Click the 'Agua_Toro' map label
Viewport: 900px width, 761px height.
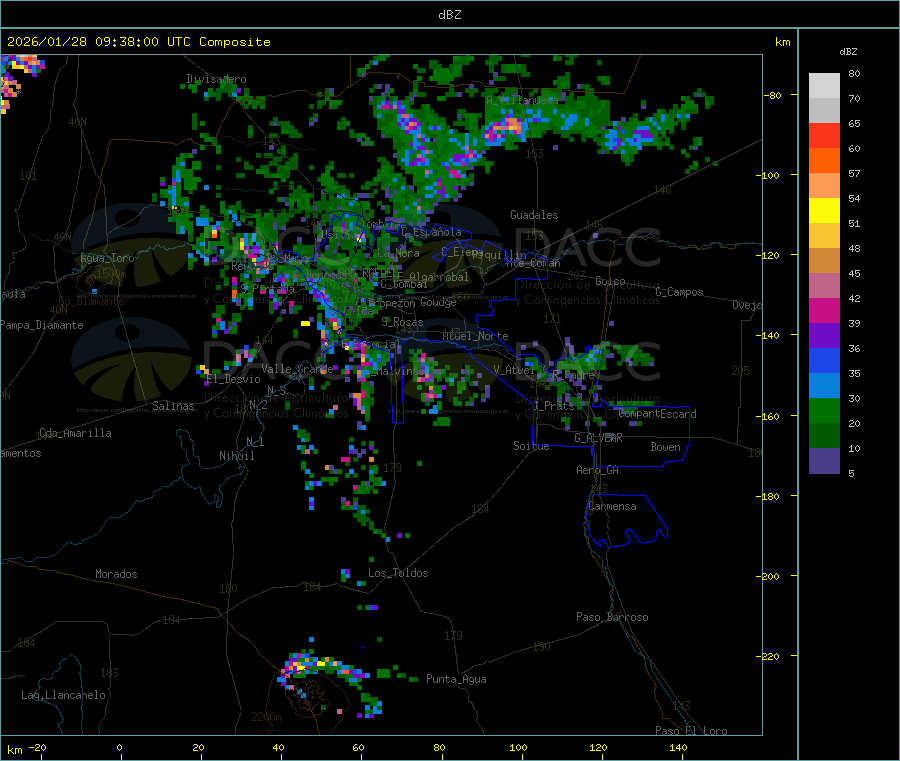click(107, 258)
